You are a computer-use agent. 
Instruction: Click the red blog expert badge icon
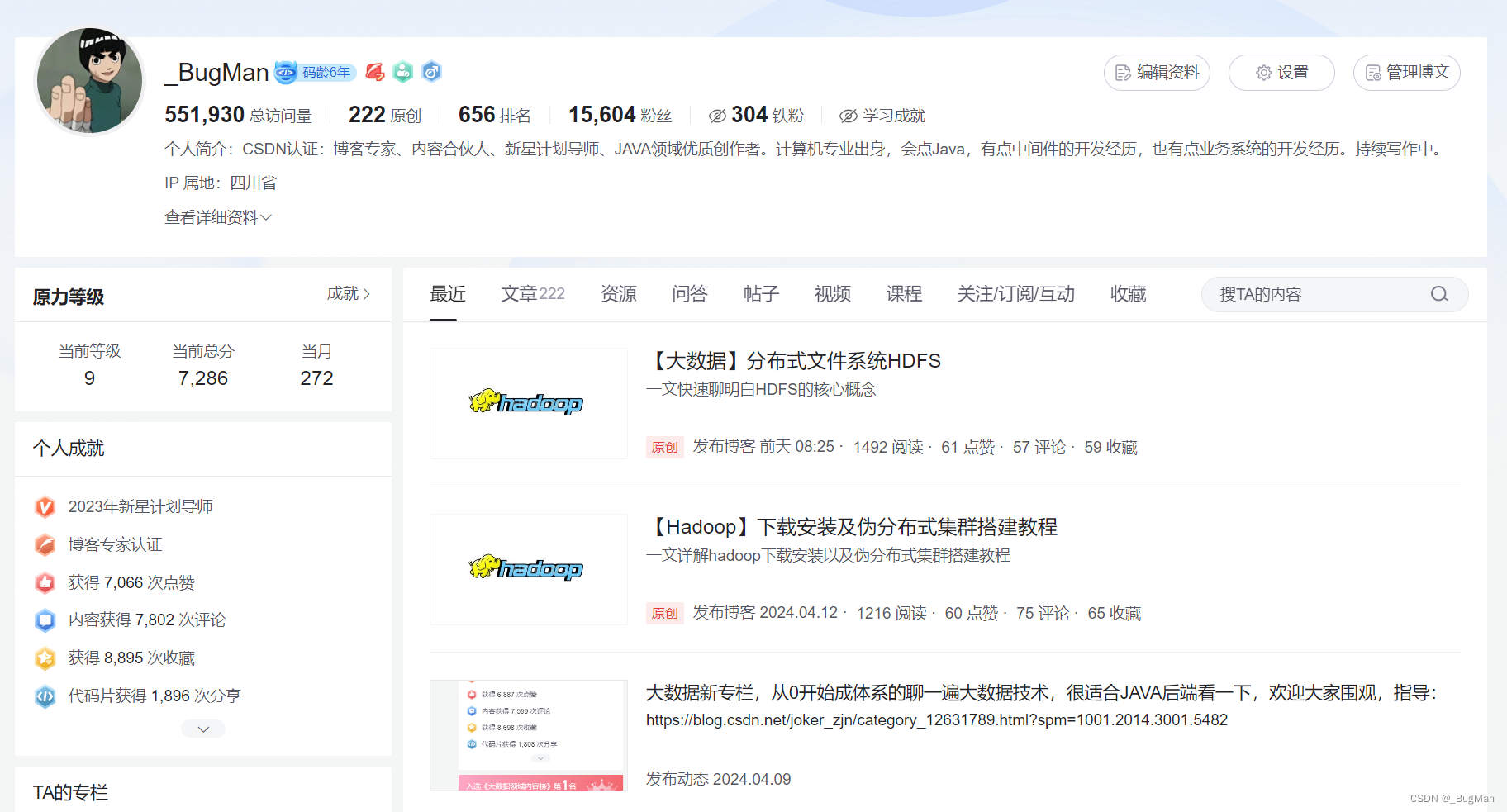click(x=375, y=73)
